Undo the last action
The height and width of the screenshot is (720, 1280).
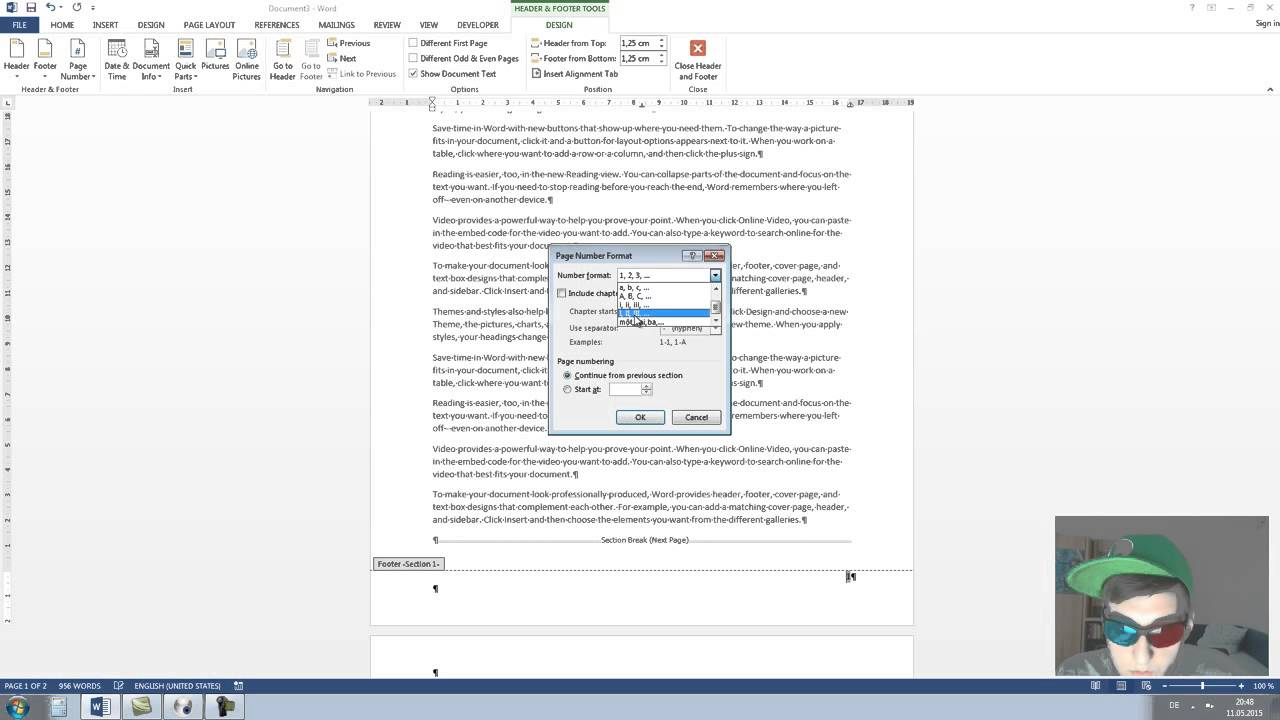pyautogui.click(x=50, y=8)
